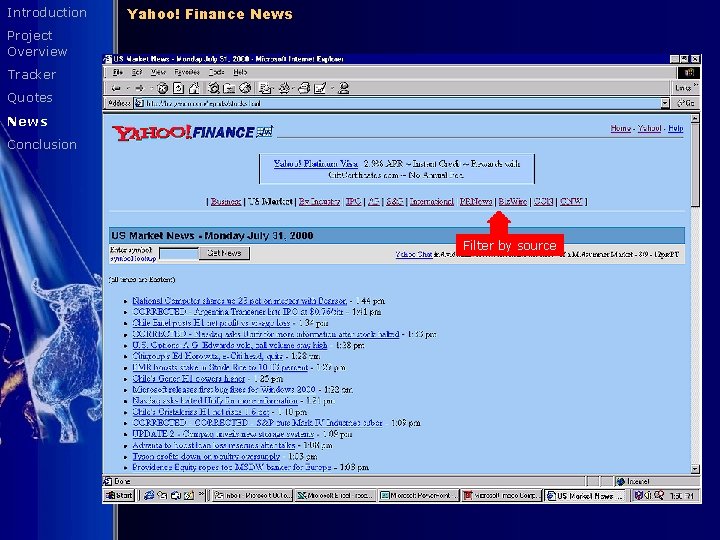Click the page icon in Address bar
The width and height of the screenshot is (720, 540).
click(x=139, y=103)
